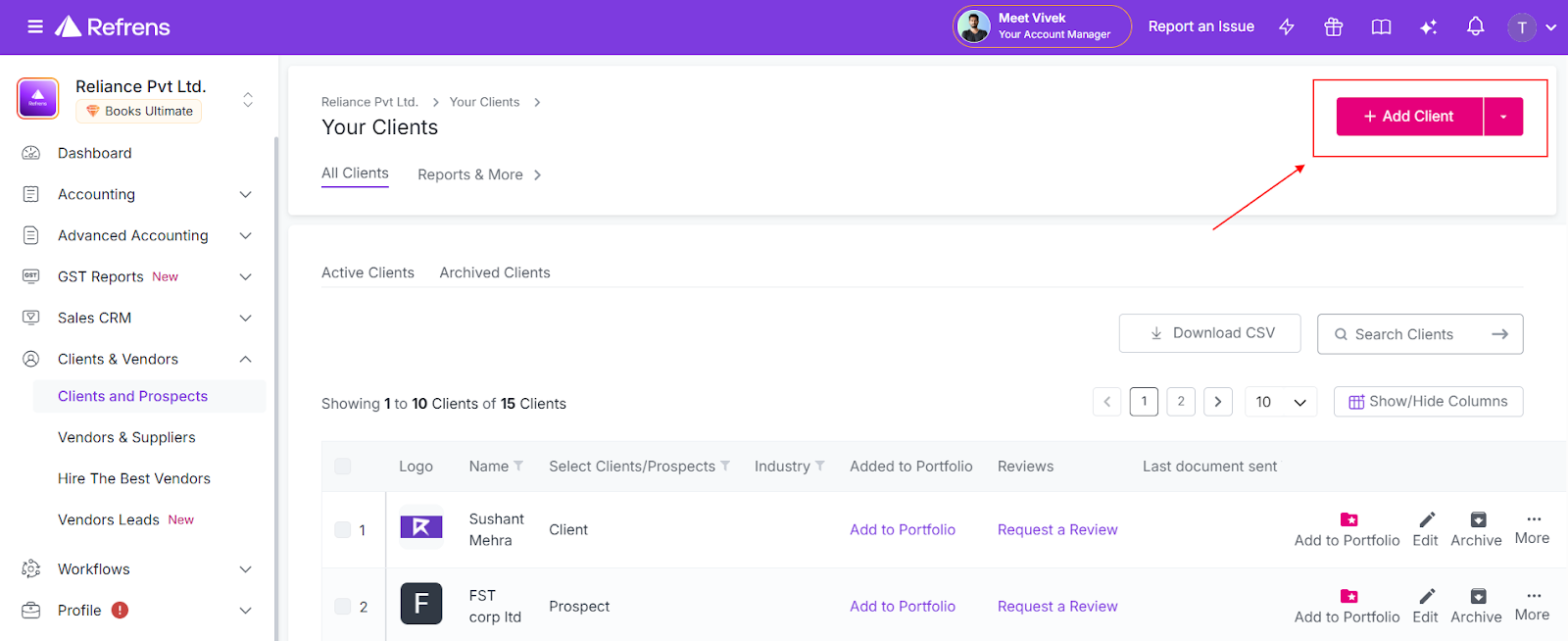Click Edit pencil for FST corp ltd
The height and width of the screenshot is (641, 1568).
coord(1427,596)
